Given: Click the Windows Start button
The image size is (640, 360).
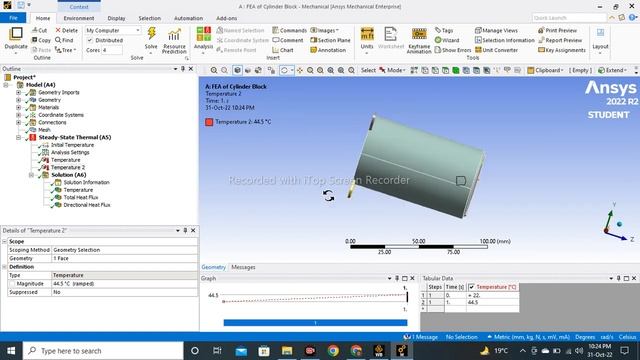Looking at the screenshot, I should (11, 351).
